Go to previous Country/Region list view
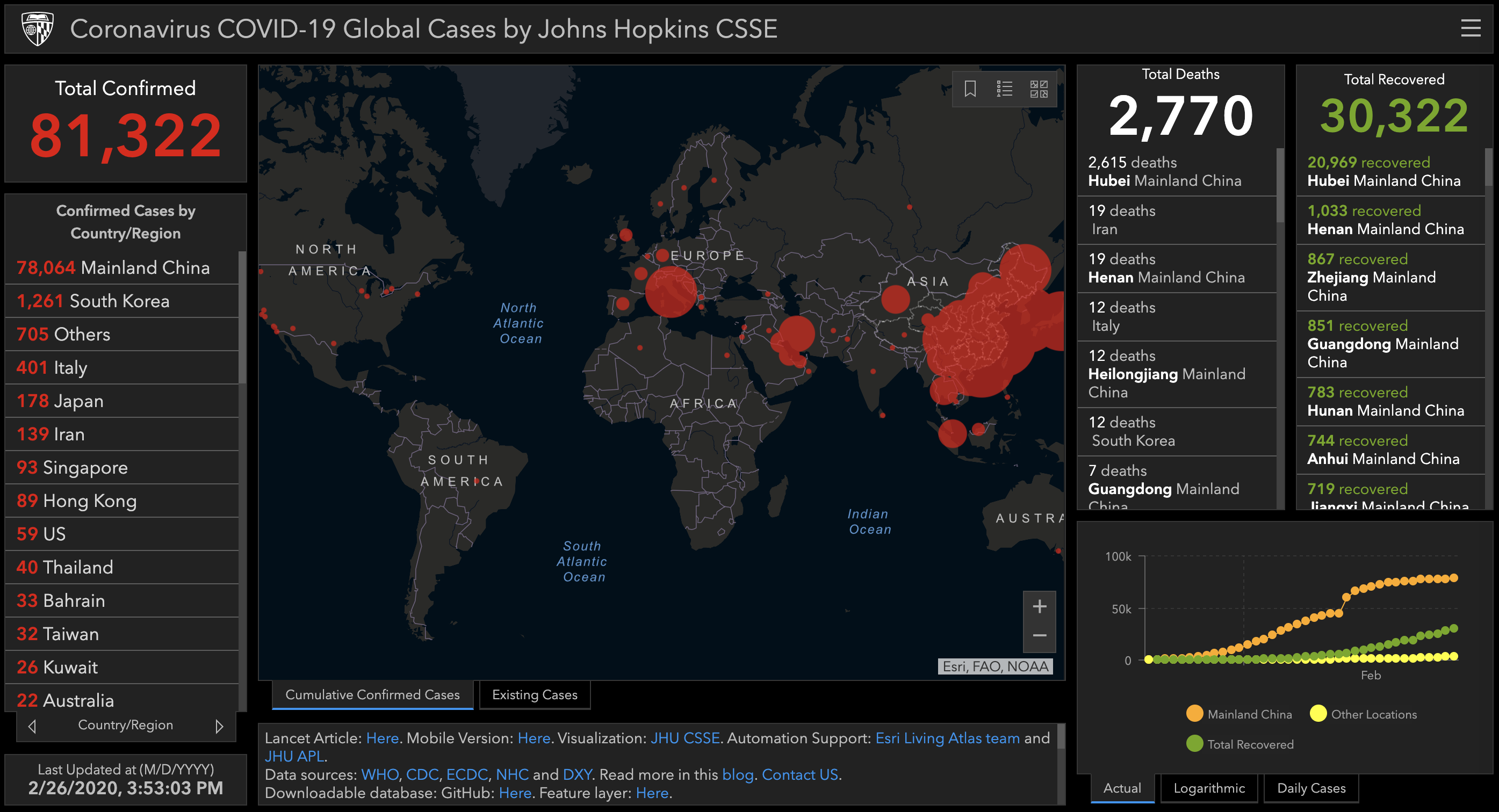 pyautogui.click(x=33, y=727)
